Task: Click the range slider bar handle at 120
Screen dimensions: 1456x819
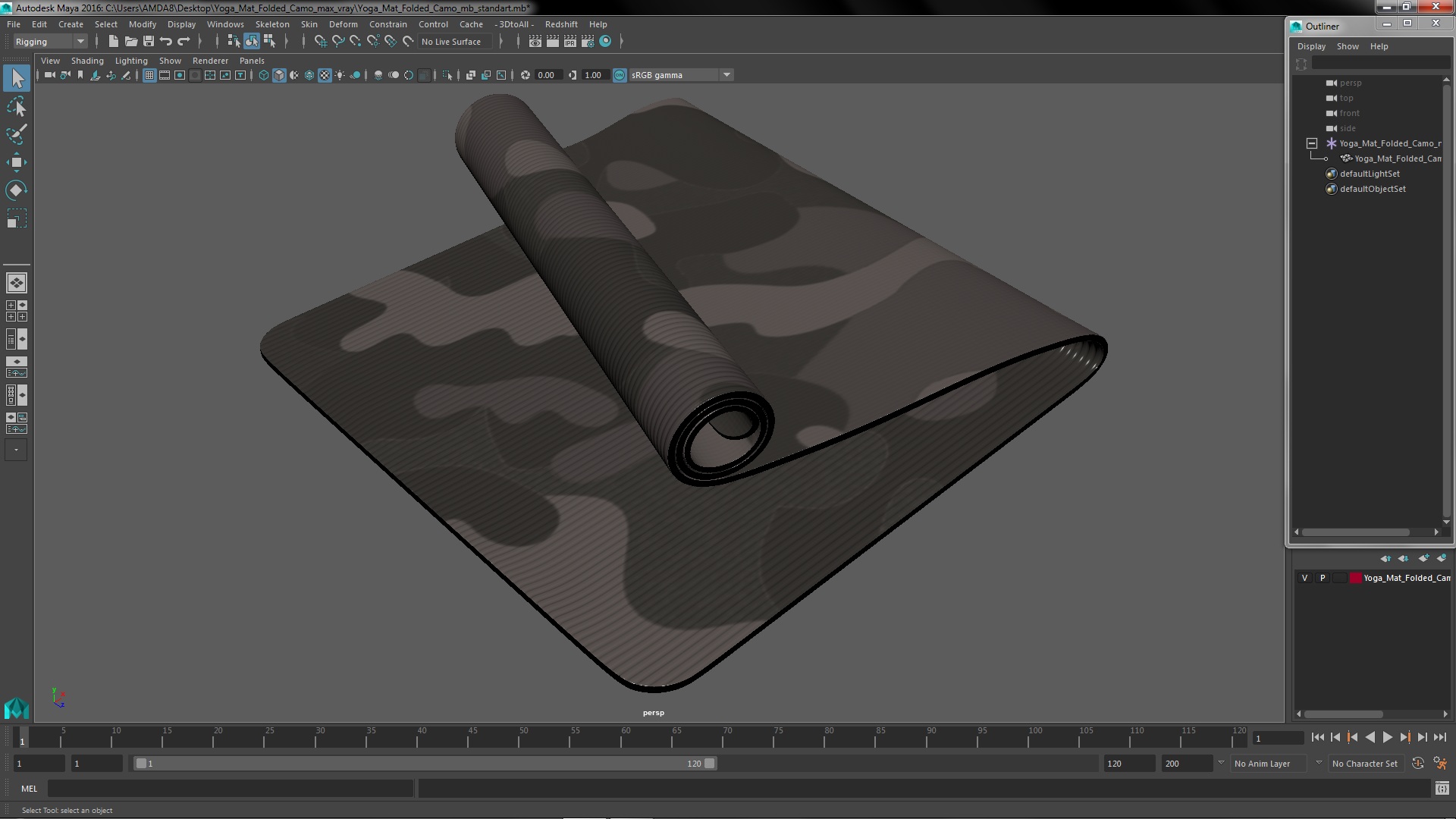Action: (710, 764)
